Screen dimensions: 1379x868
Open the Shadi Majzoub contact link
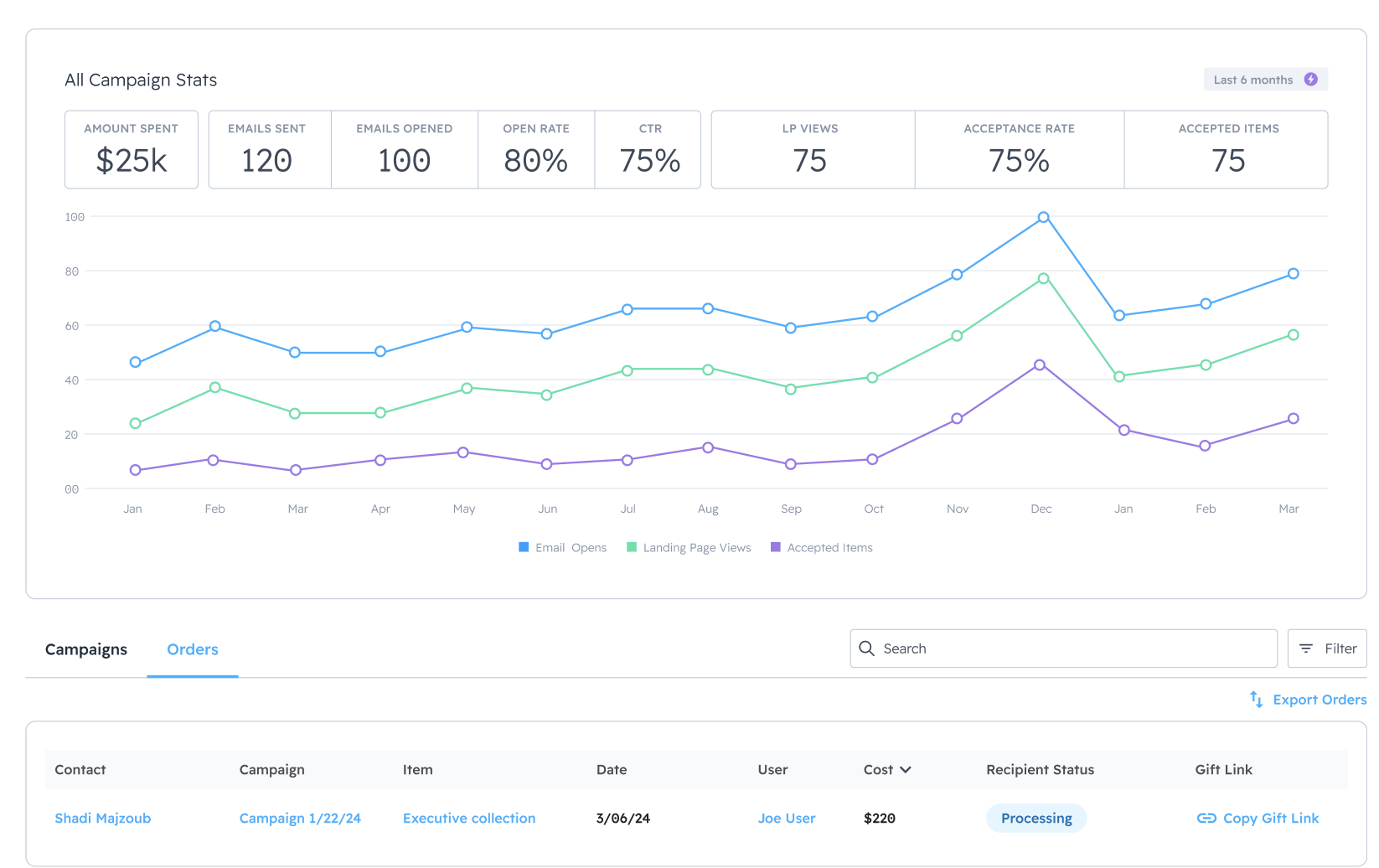pos(102,819)
